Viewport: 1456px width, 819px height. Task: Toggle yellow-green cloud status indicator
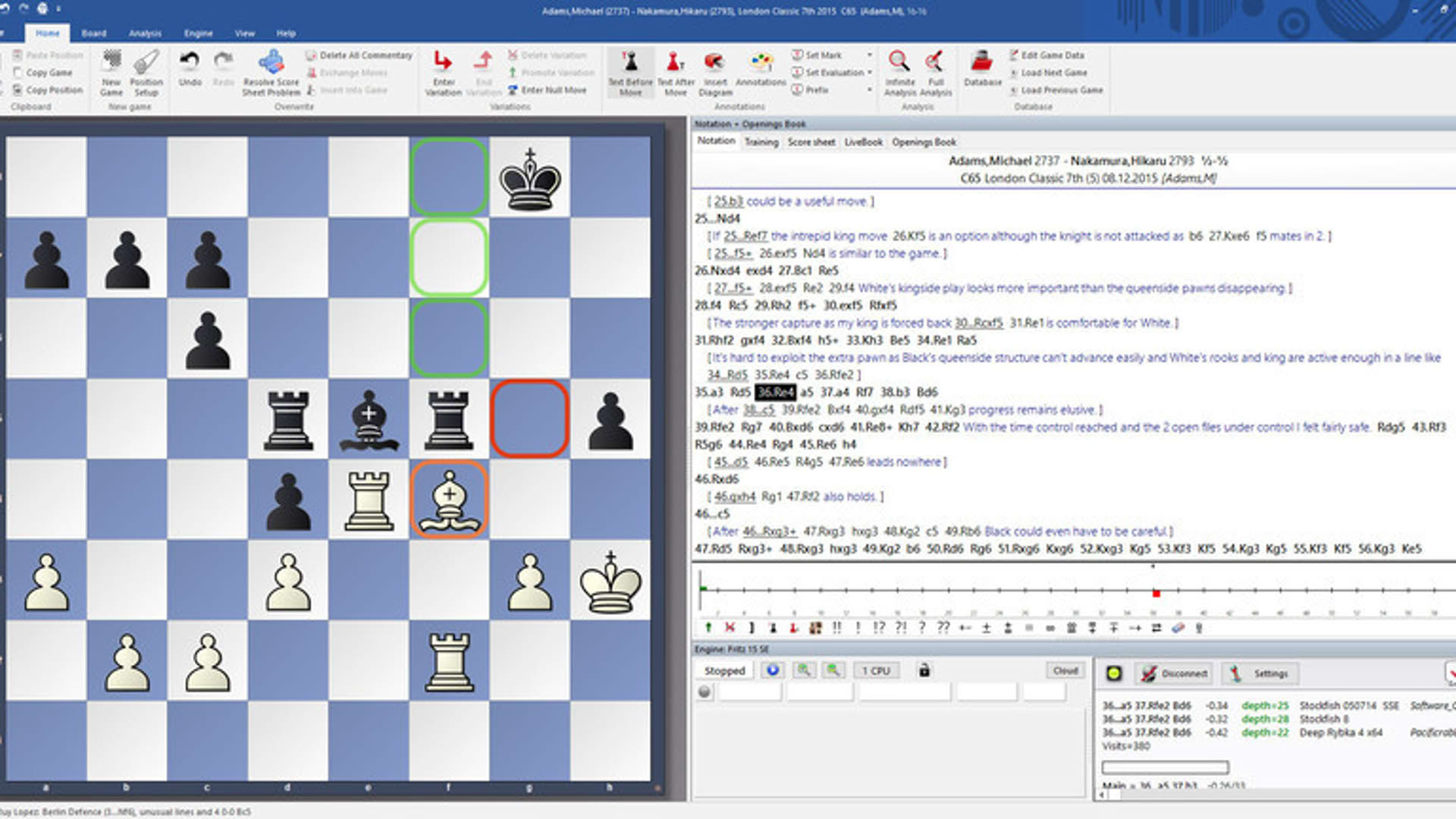point(1114,673)
